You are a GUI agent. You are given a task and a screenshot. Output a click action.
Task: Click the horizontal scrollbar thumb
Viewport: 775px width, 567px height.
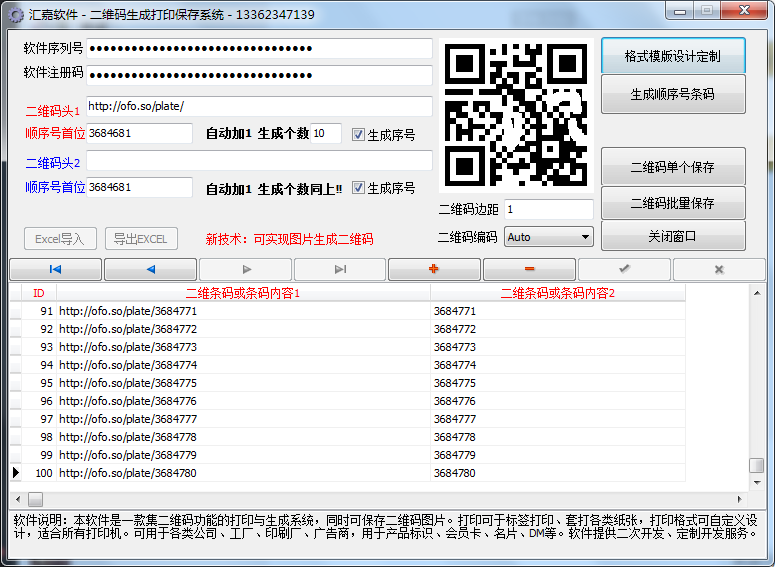click(35, 499)
